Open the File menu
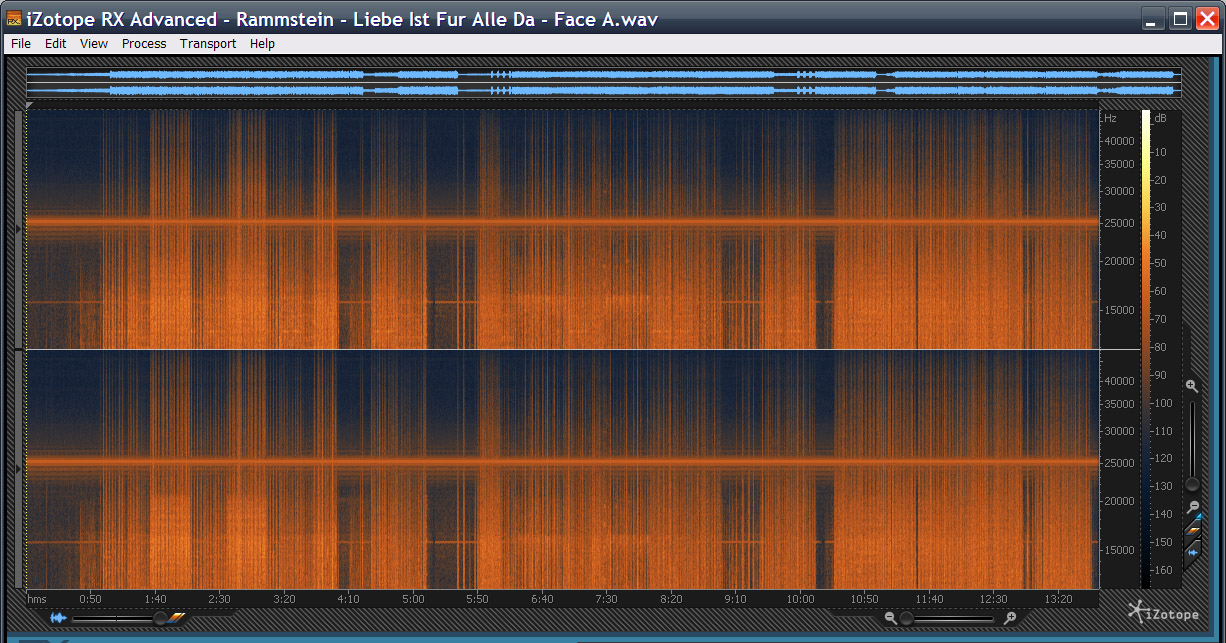The width and height of the screenshot is (1226, 643). 21,43
